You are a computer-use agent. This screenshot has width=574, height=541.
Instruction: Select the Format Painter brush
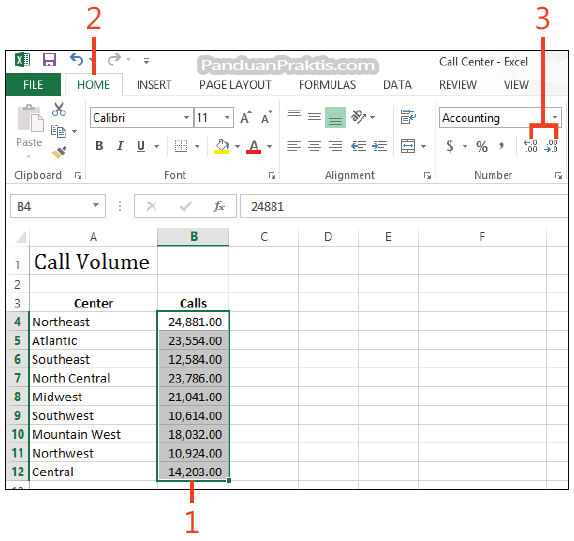pyautogui.click(x=59, y=152)
